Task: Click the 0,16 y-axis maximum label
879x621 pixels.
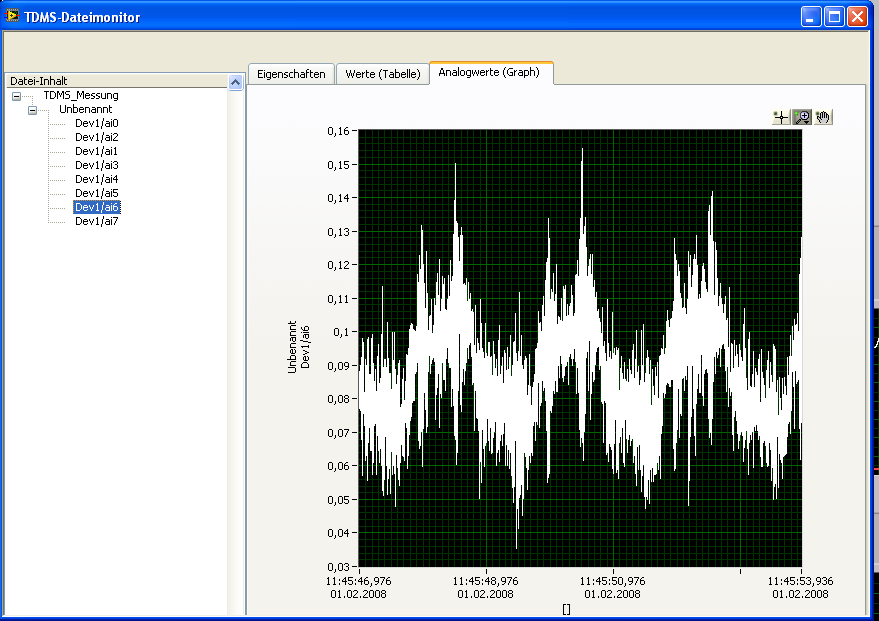Action: [x=340, y=131]
